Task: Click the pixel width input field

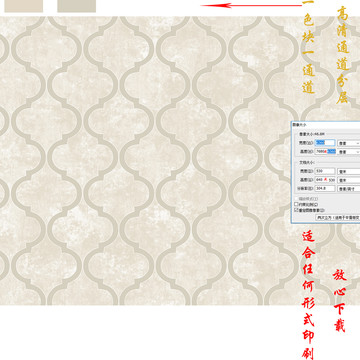Action: click(325, 143)
